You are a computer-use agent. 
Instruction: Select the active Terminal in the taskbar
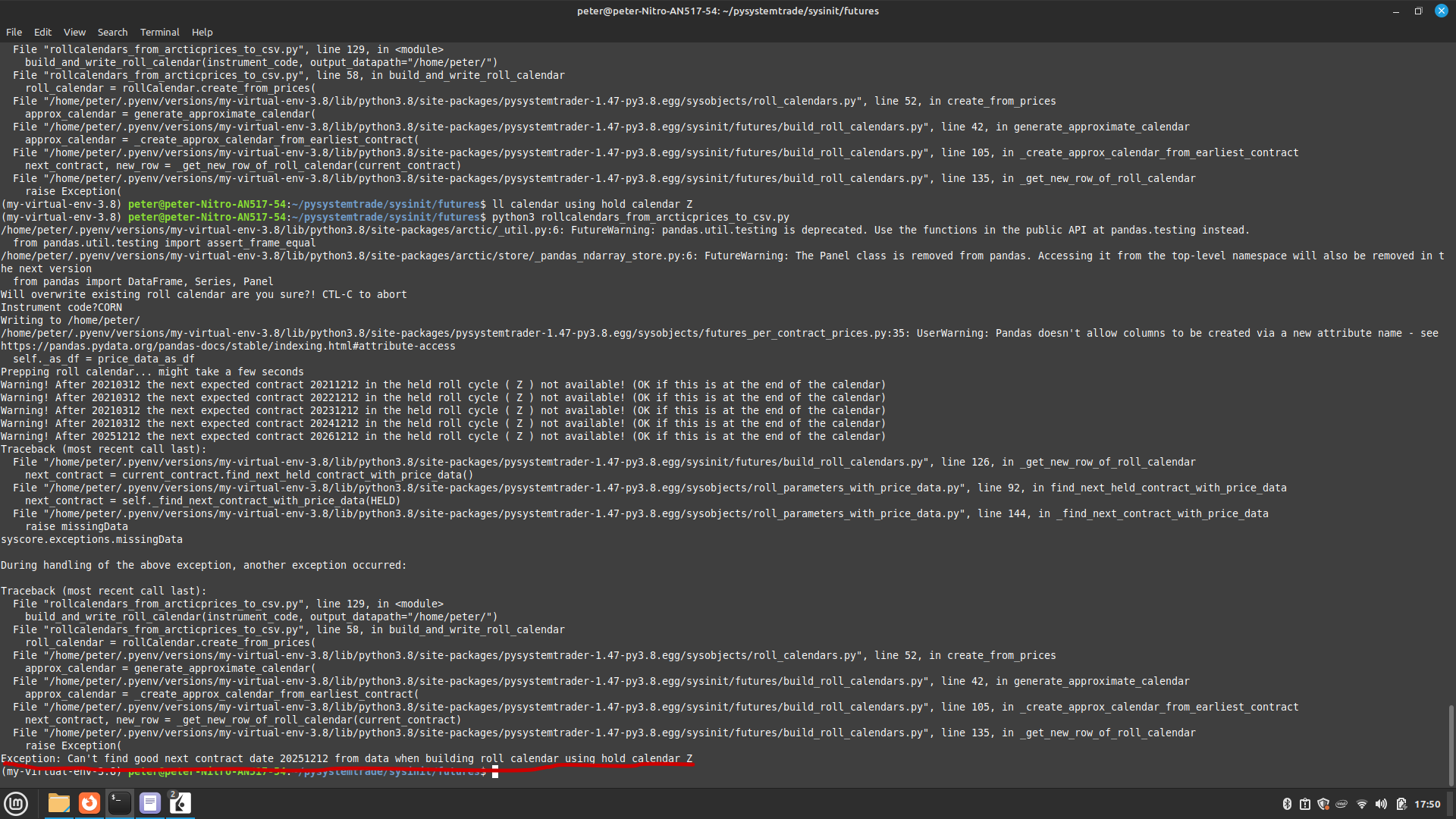coord(119,803)
